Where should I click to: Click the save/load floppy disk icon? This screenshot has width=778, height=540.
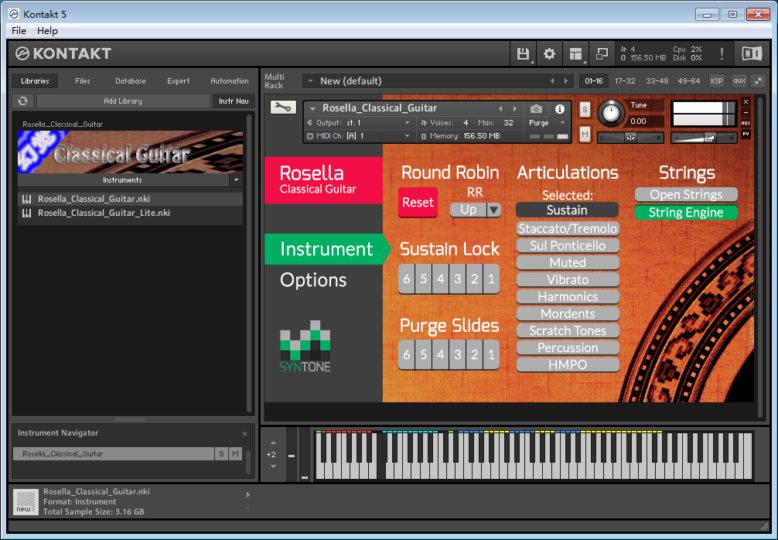coord(522,54)
